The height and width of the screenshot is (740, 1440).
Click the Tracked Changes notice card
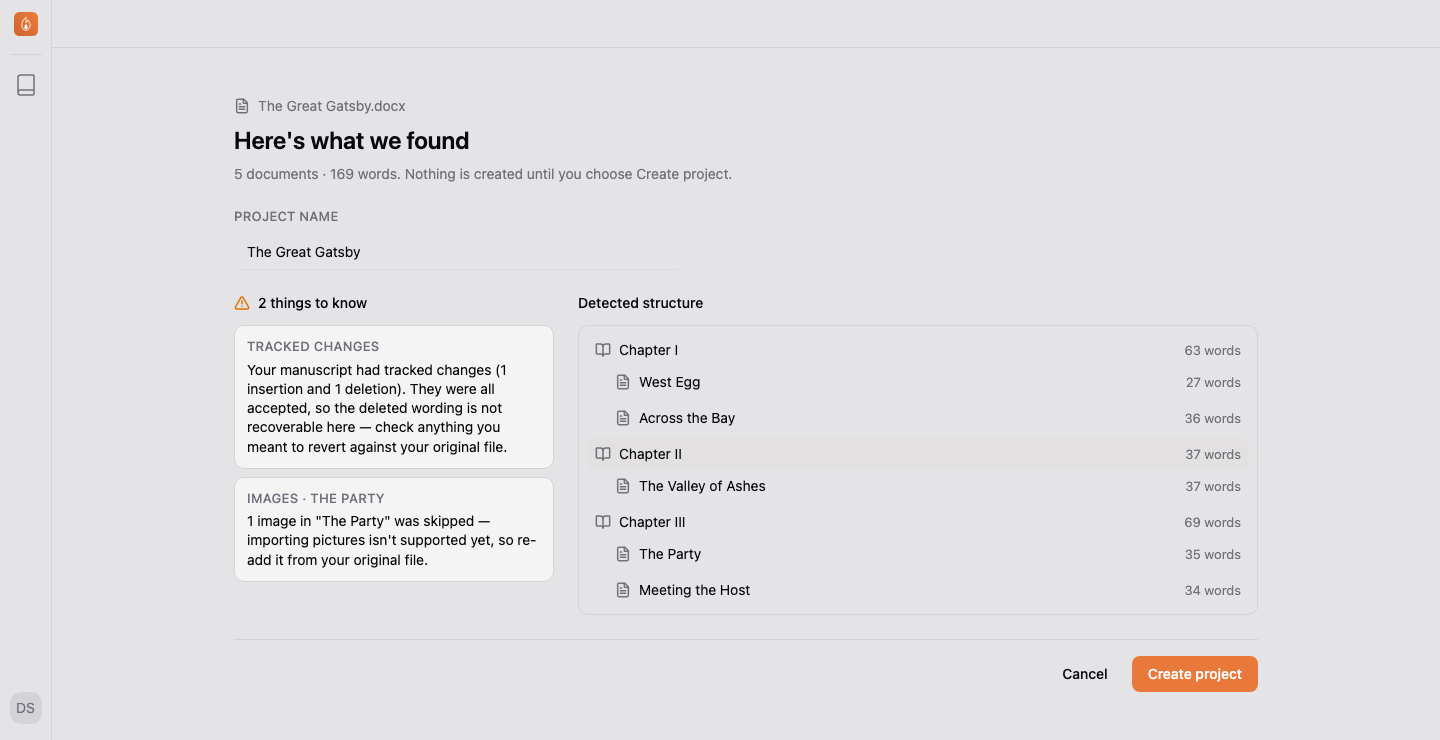pyautogui.click(x=394, y=397)
